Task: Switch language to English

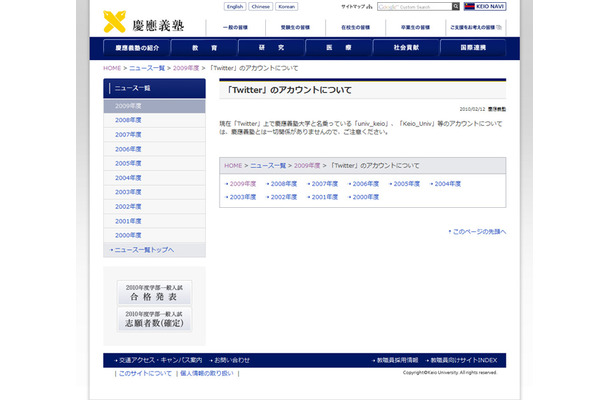Action: 235,7
